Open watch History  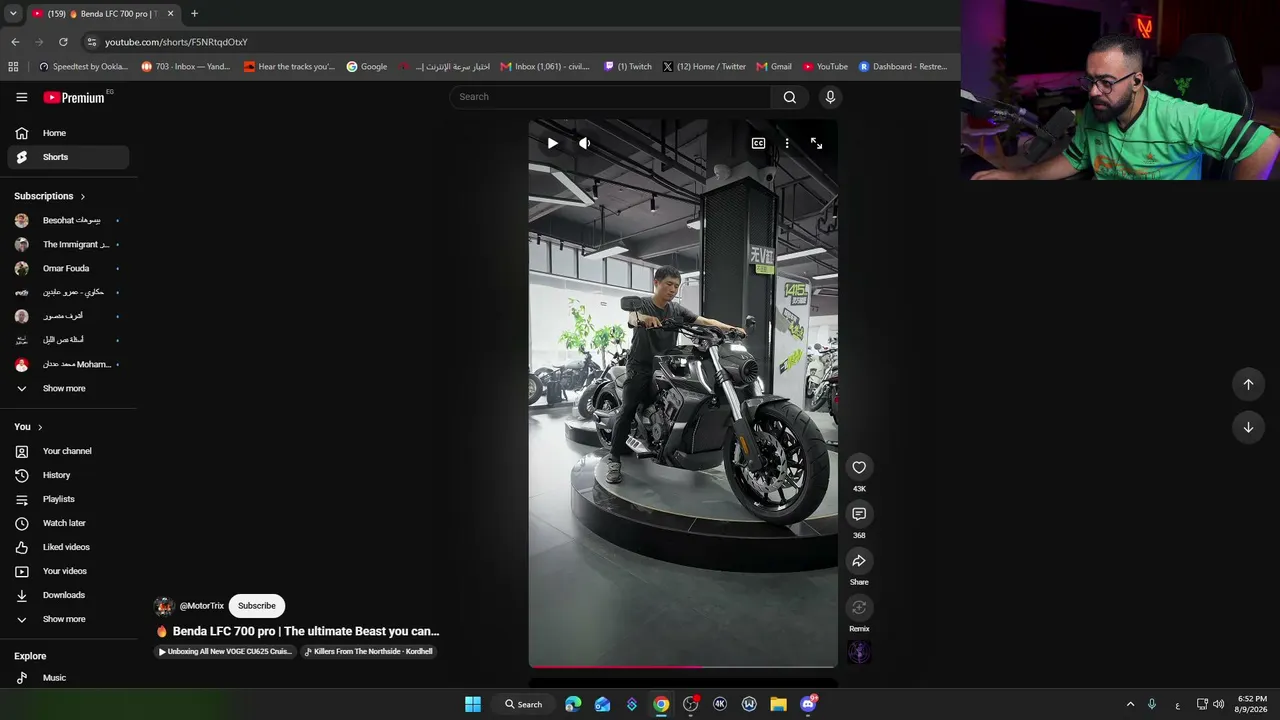[x=68, y=475]
